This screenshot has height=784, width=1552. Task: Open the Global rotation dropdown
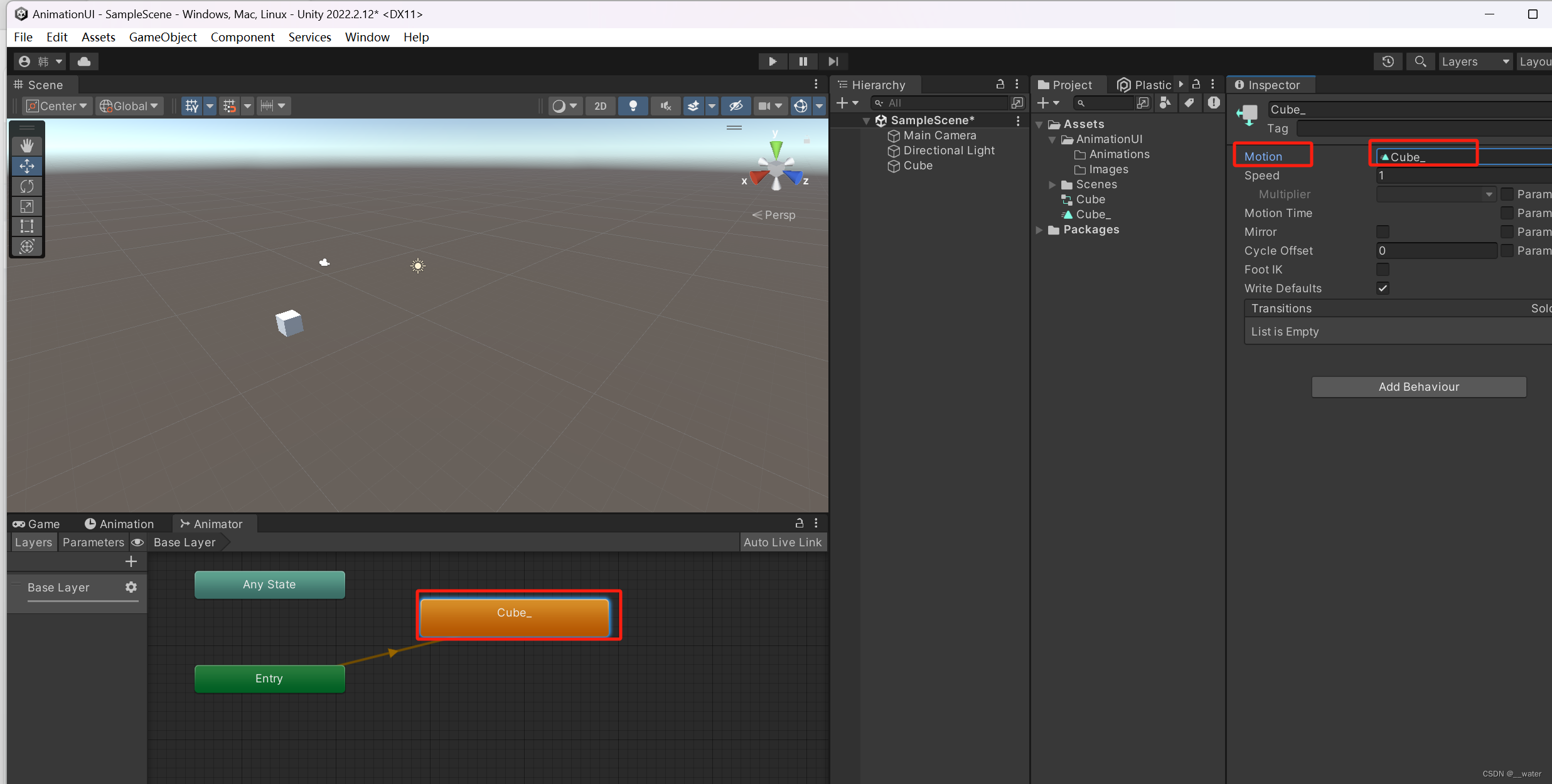[129, 106]
